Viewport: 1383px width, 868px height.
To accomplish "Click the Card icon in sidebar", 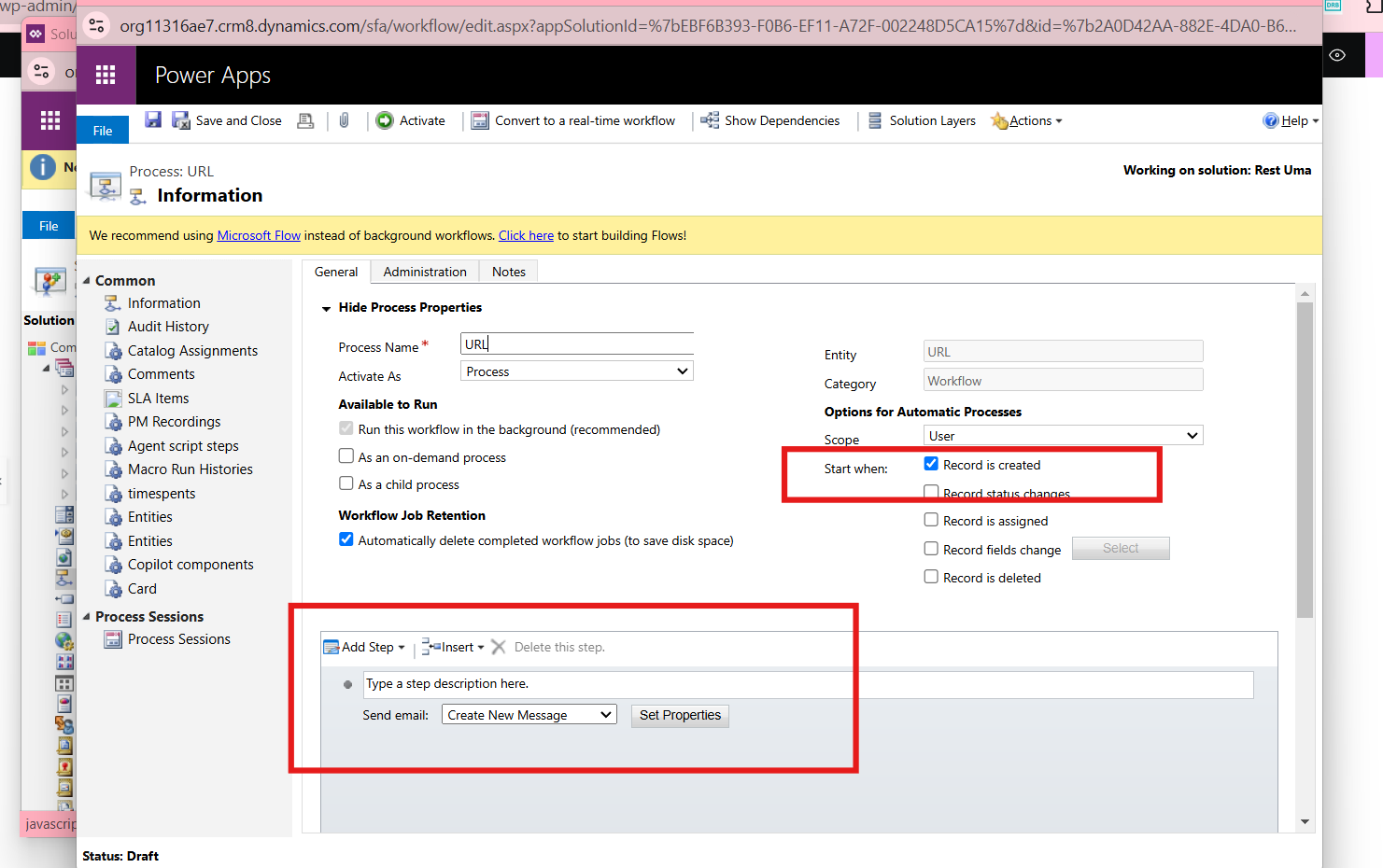I will (113, 589).
